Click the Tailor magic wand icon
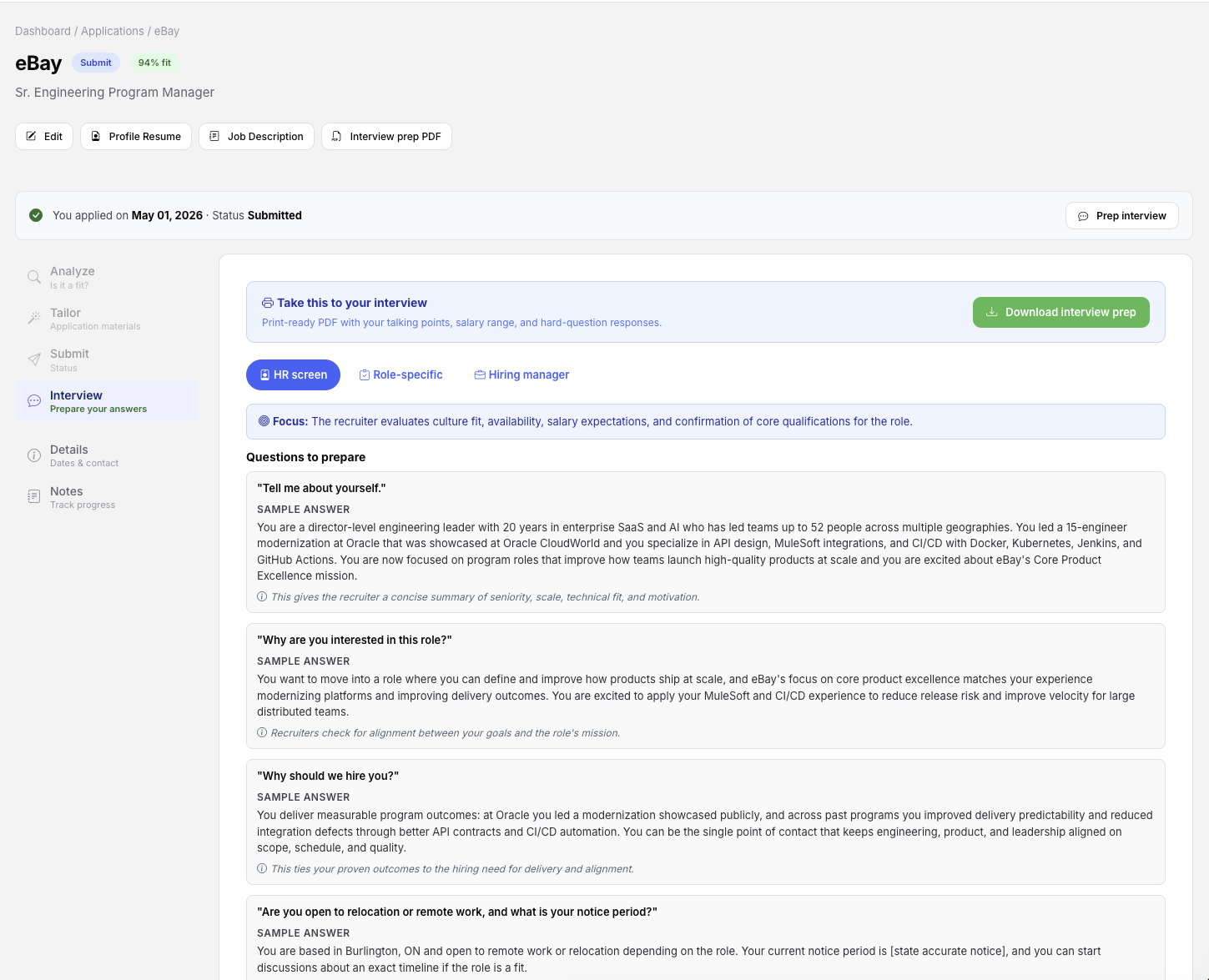Viewport: 1209px width, 980px height. click(34, 318)
